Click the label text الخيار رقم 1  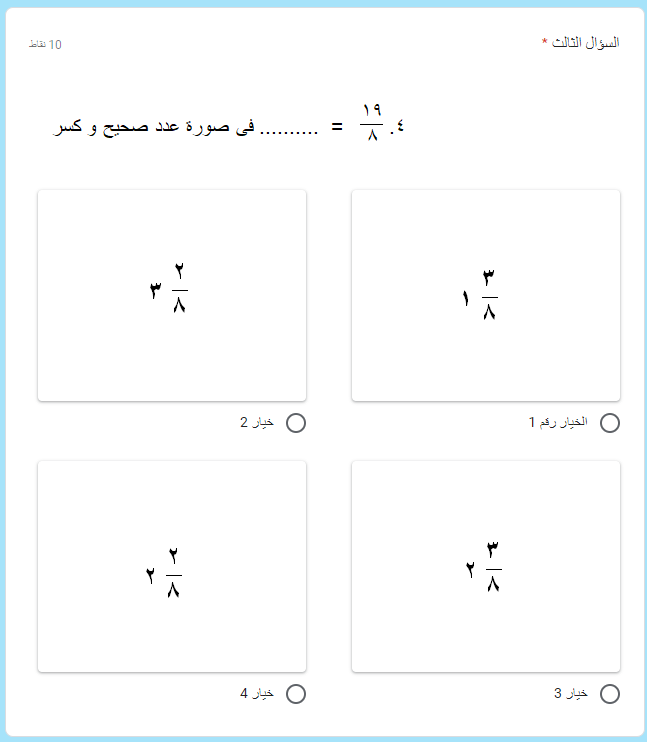559,423
